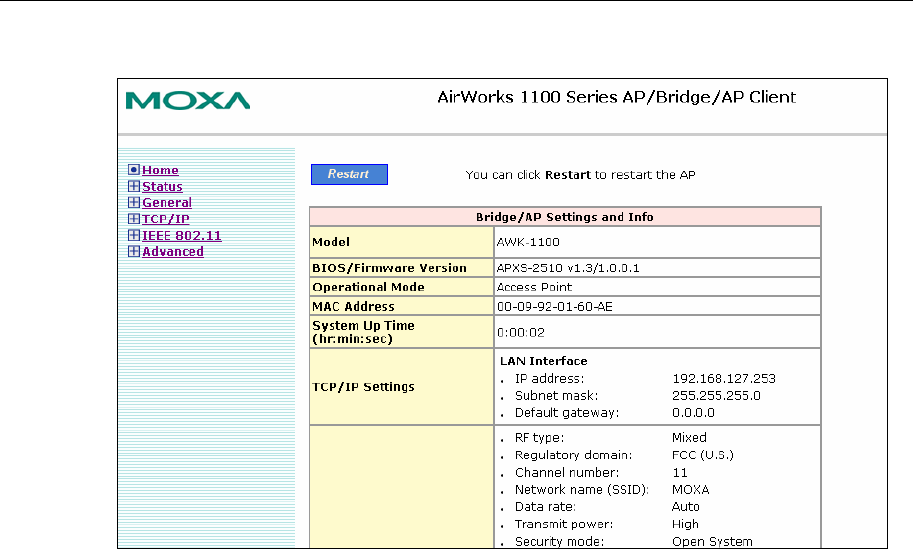
Task: Select system up time 0:00:02
Action: (521, 332)
